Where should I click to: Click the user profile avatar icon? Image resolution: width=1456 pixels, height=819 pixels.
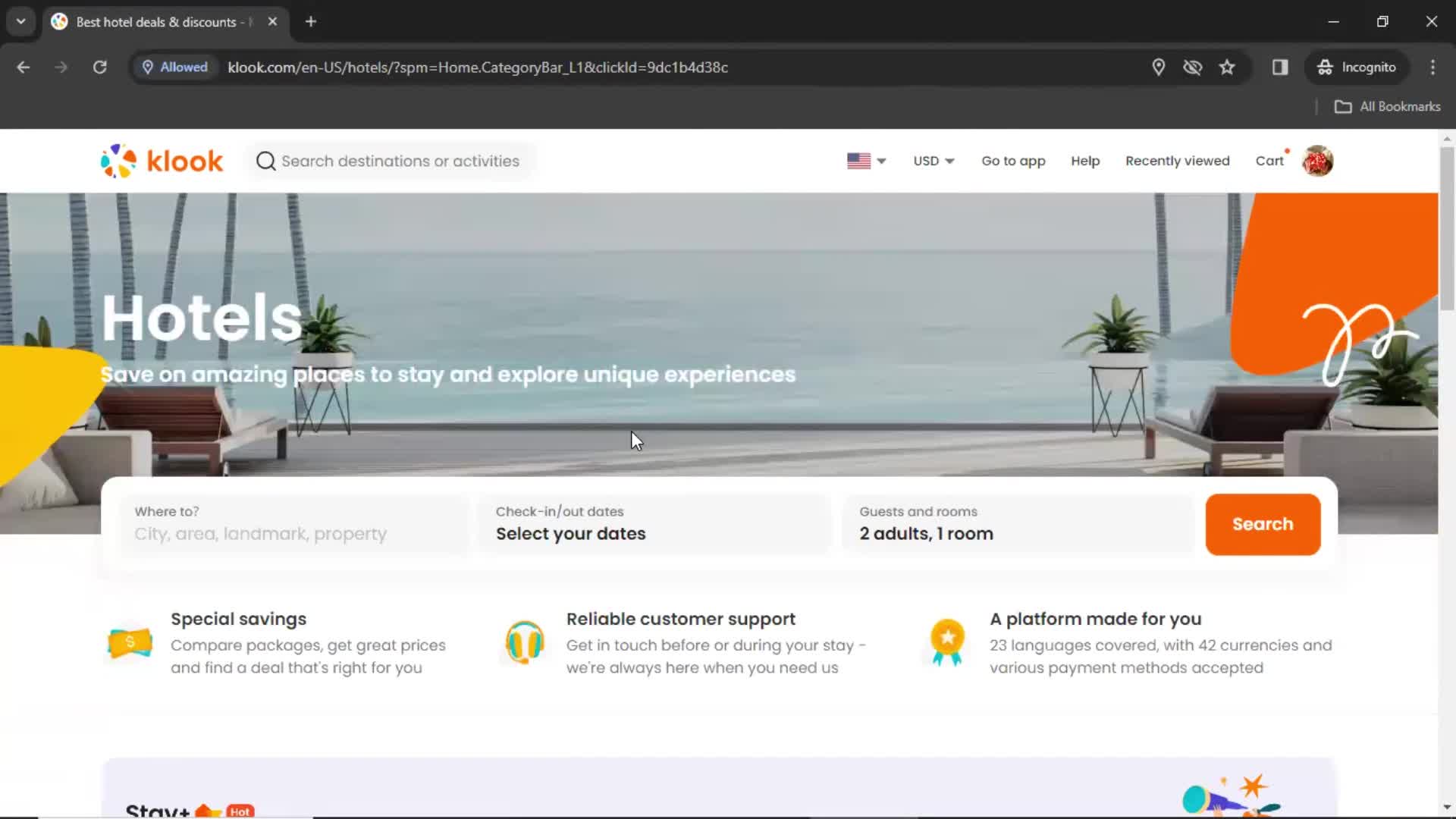click(x=1317, y=161)
